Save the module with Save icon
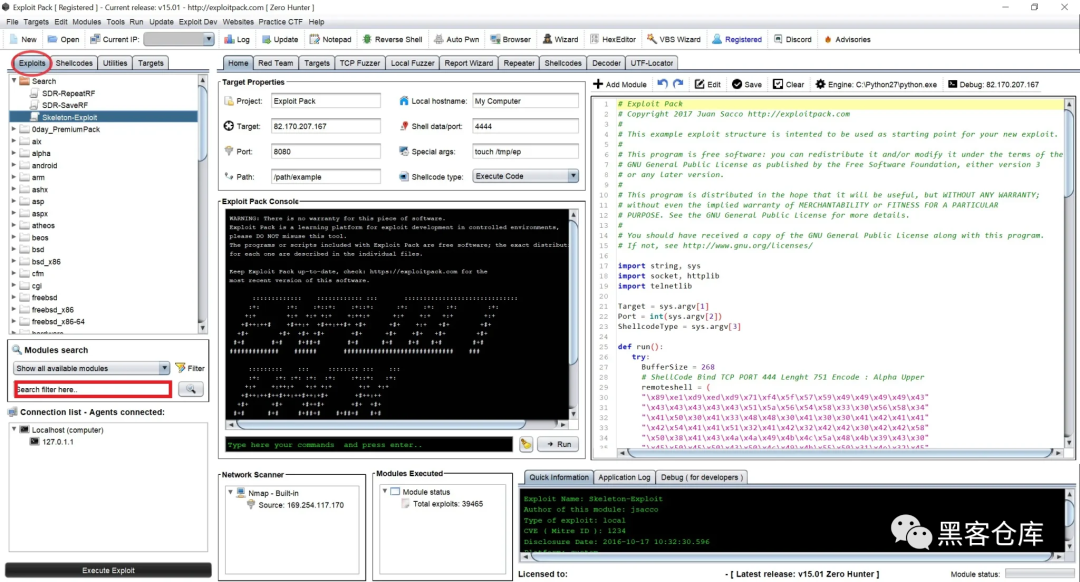The height and width of the screenshot is (582, 1080). click(x=737, y=84)
